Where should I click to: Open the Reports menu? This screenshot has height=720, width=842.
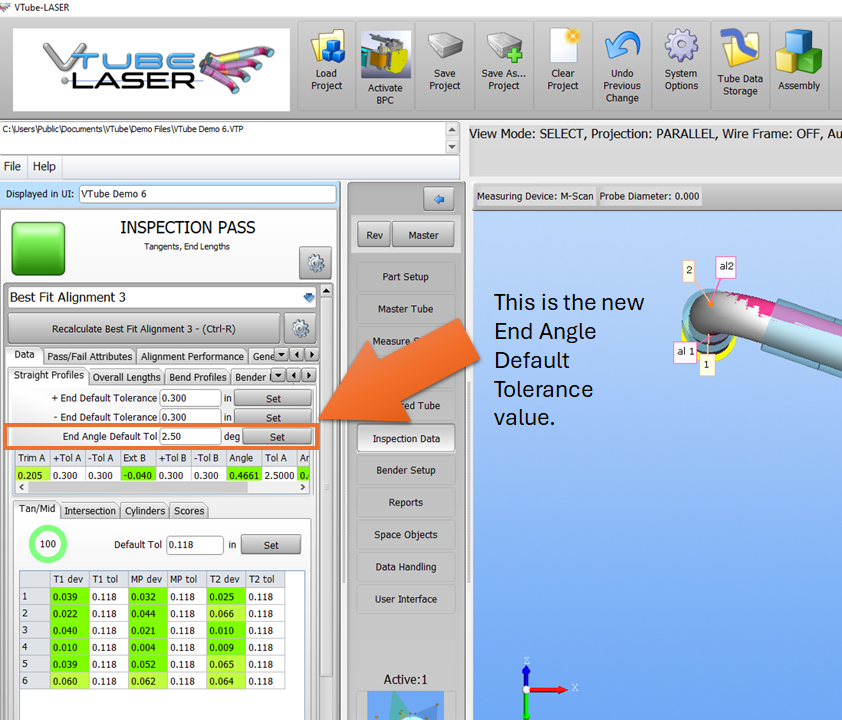click(x=405, y=503)
